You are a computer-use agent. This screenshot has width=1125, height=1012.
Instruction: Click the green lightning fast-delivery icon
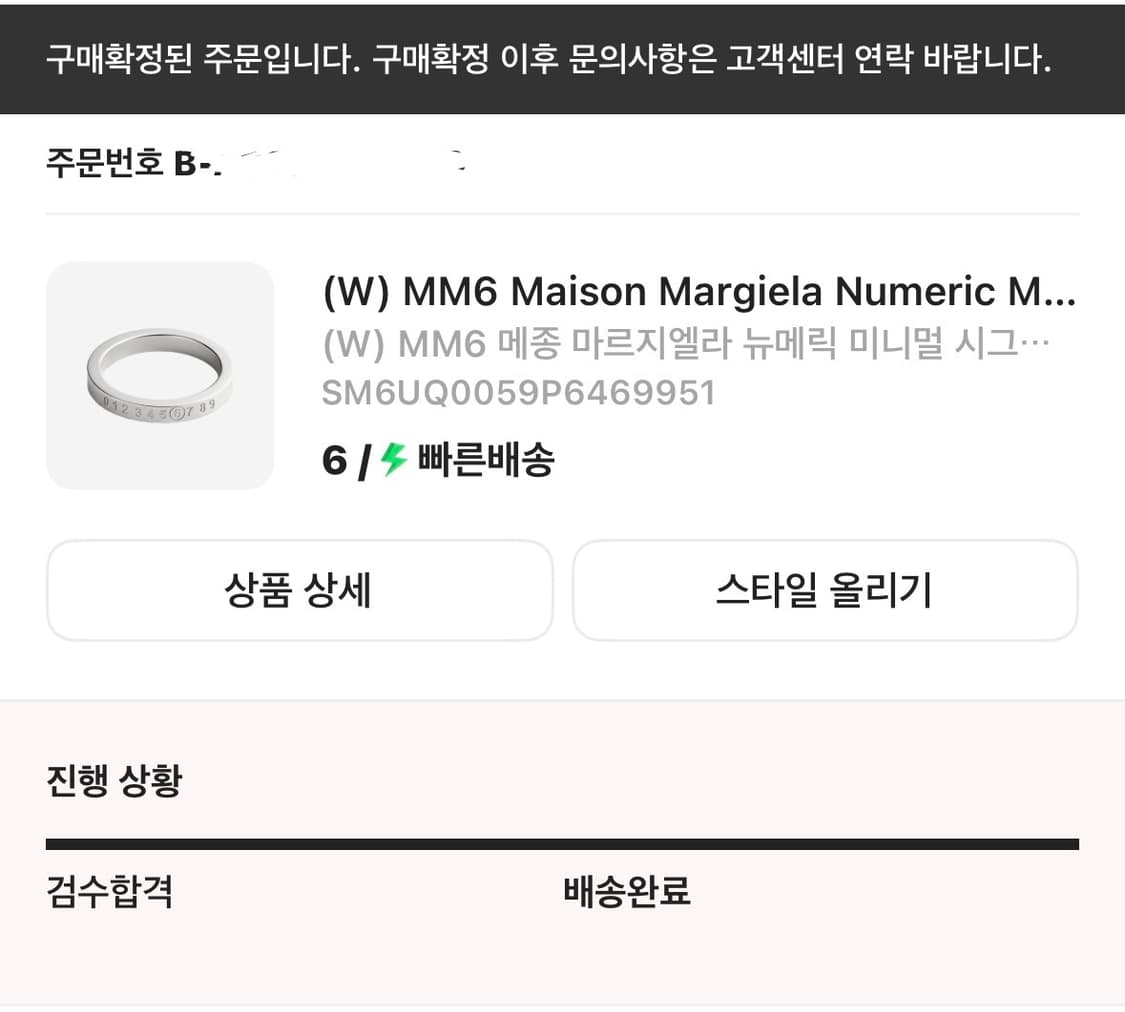click(389, 459)
